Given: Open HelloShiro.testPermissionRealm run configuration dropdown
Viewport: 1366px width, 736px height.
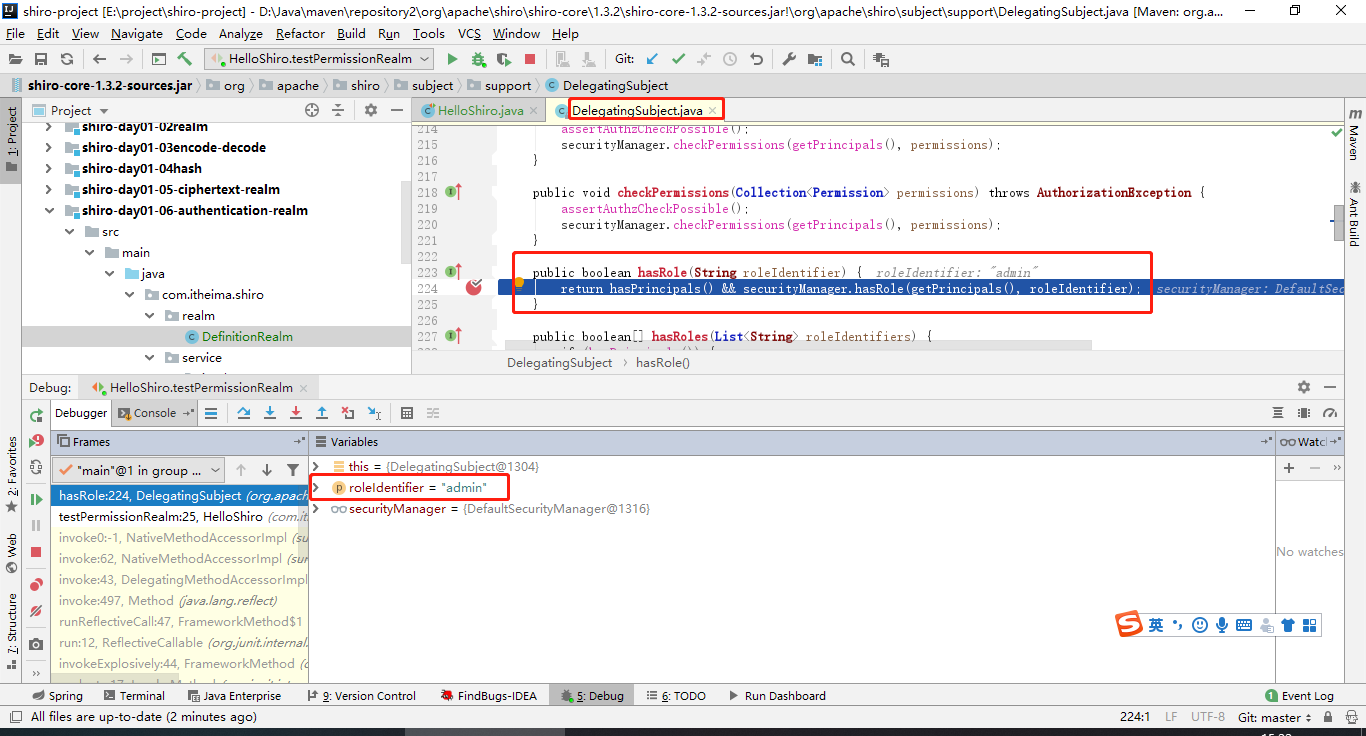Looking at the screenshot, I should 319,59.
